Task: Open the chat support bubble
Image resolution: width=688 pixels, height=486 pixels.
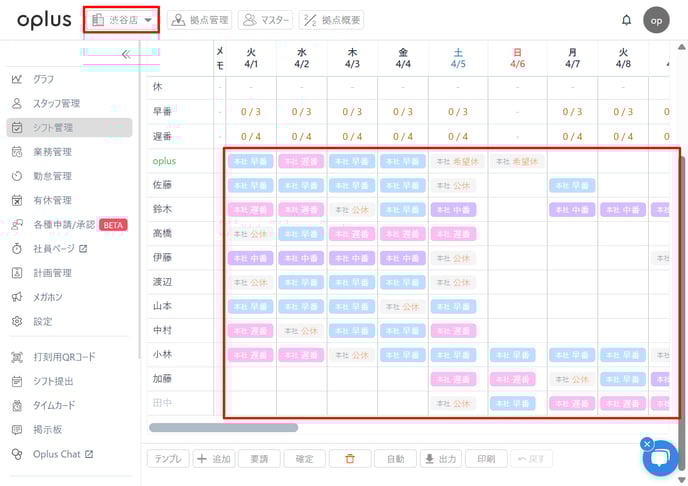Action: 659,459
